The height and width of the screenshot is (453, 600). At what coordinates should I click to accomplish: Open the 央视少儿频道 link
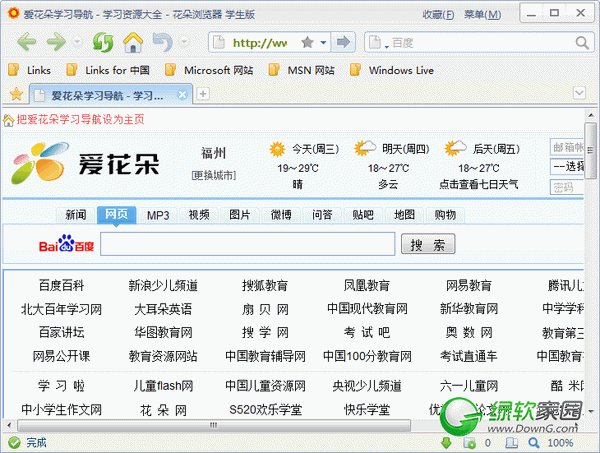tap(367, 386)
